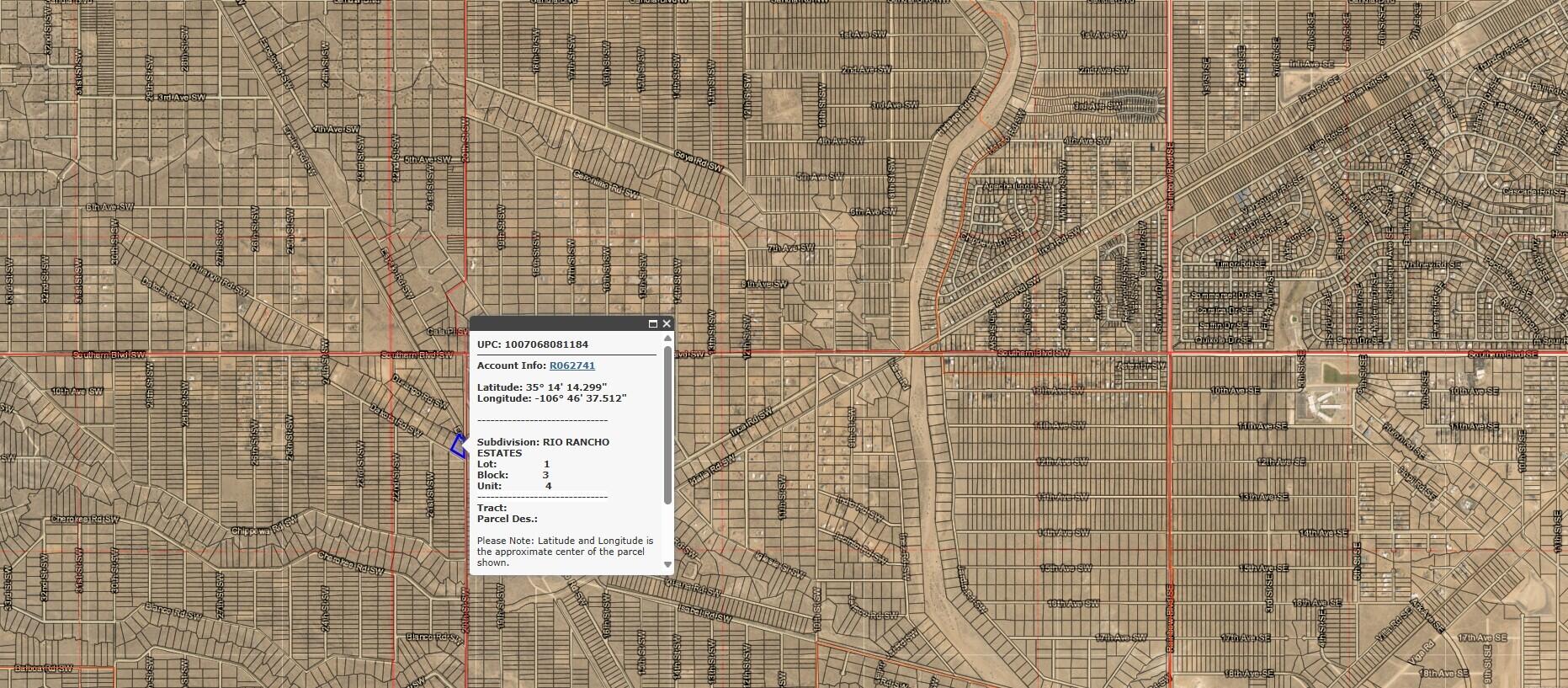Maximize the parcel info popup
1568x688 pixels.
click(x=653, y=323)
